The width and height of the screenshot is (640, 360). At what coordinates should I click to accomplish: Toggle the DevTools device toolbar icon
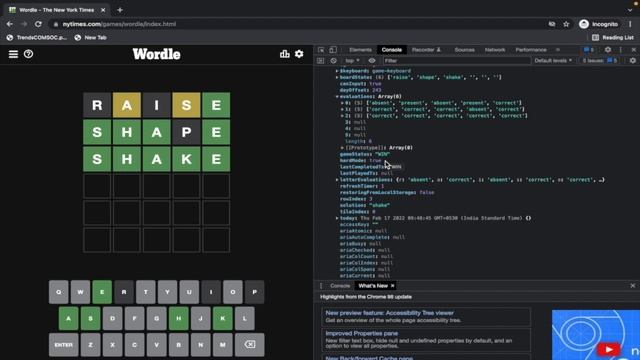pos(333,50)
